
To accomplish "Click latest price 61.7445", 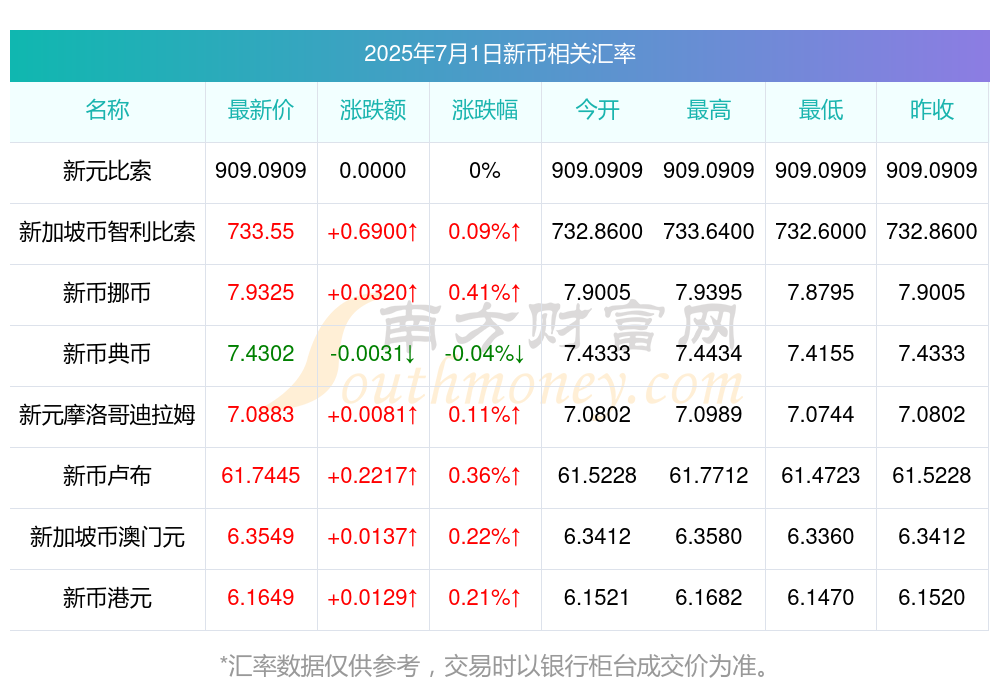I will coord(261,475).
